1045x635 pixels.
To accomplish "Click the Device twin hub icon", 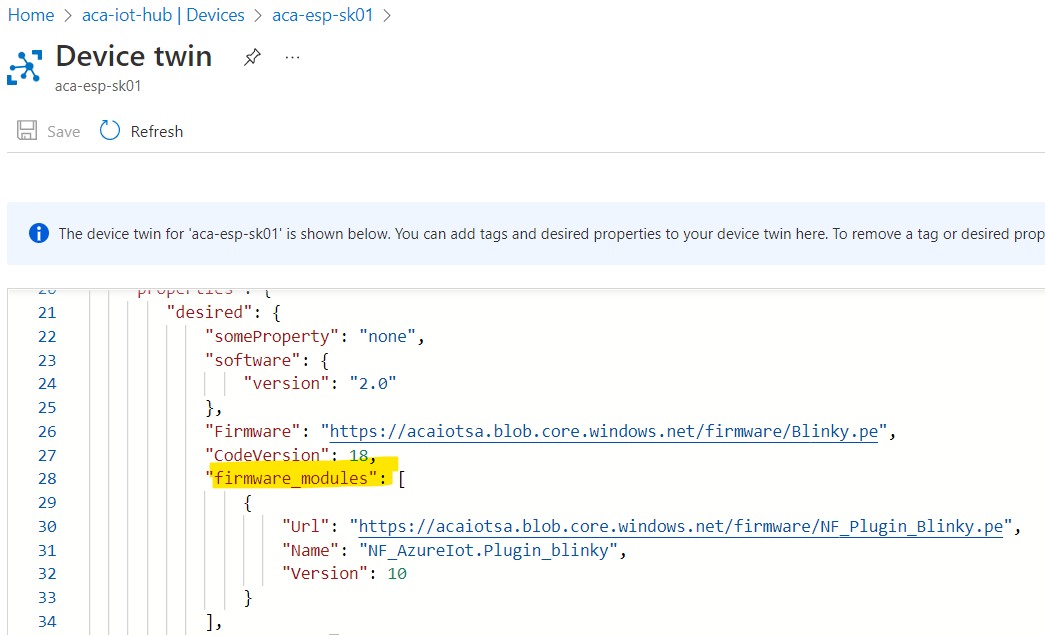I will pyautogui.click(x=23, y=65).
